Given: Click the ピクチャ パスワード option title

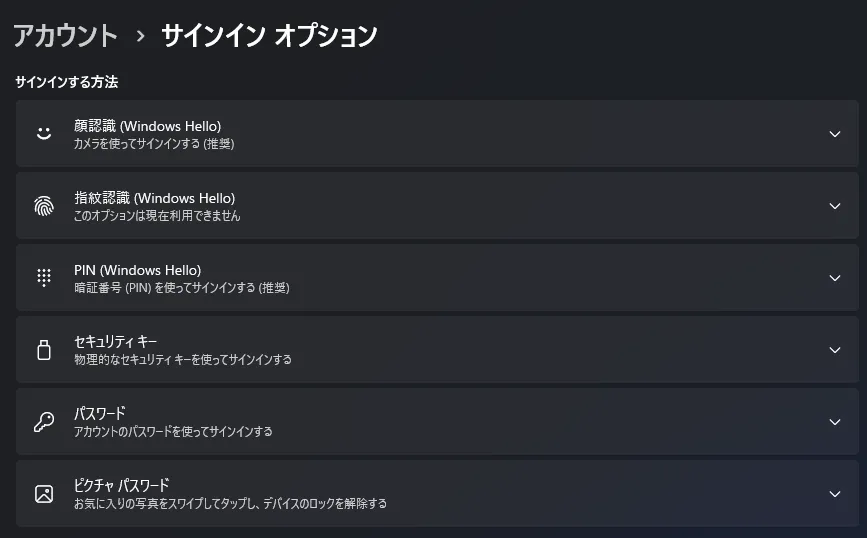Looking at the screenshot, I should pyautogui.click(x=121, y=486).
